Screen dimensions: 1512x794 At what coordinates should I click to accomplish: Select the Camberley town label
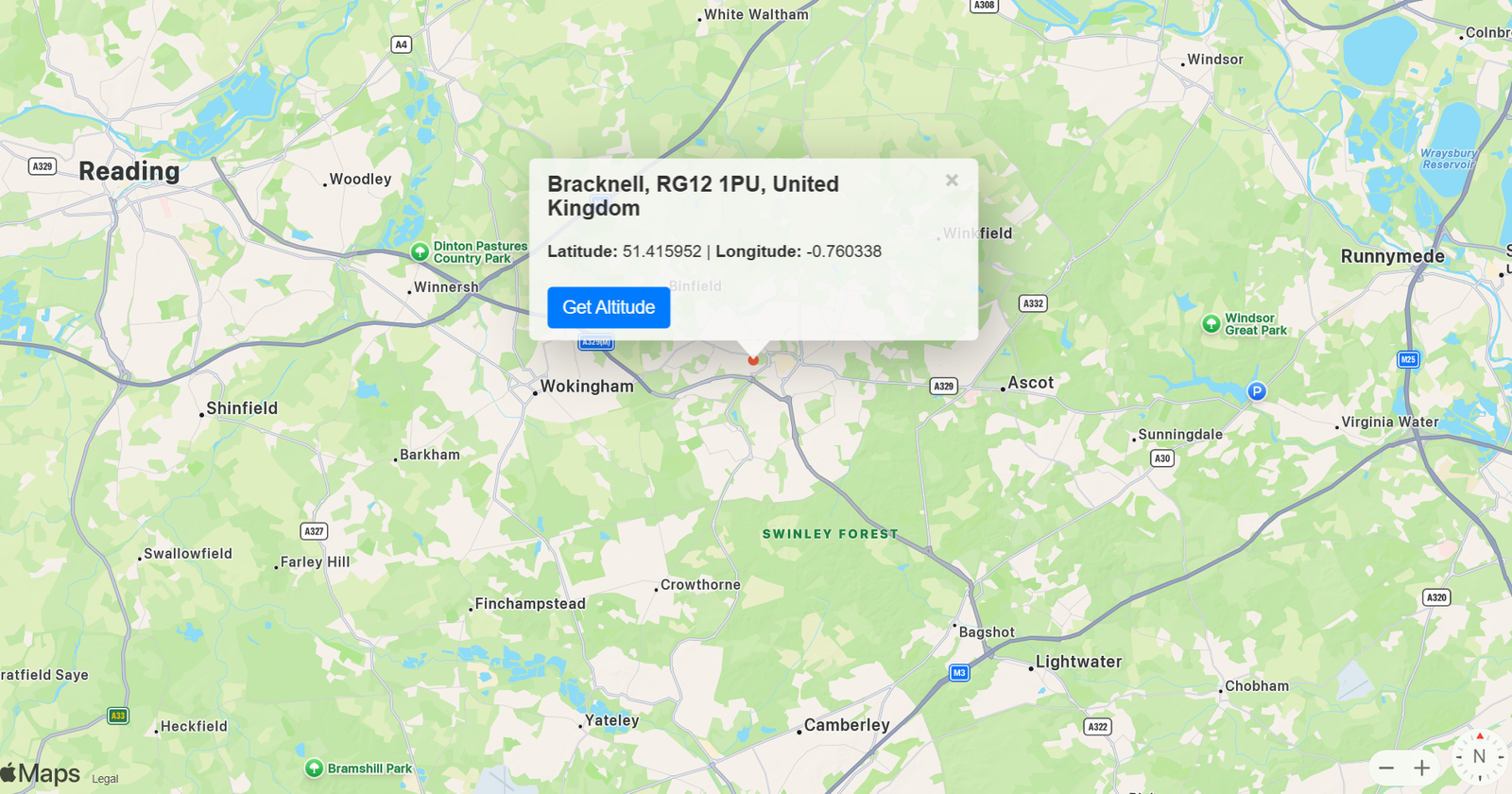[847, 725]
